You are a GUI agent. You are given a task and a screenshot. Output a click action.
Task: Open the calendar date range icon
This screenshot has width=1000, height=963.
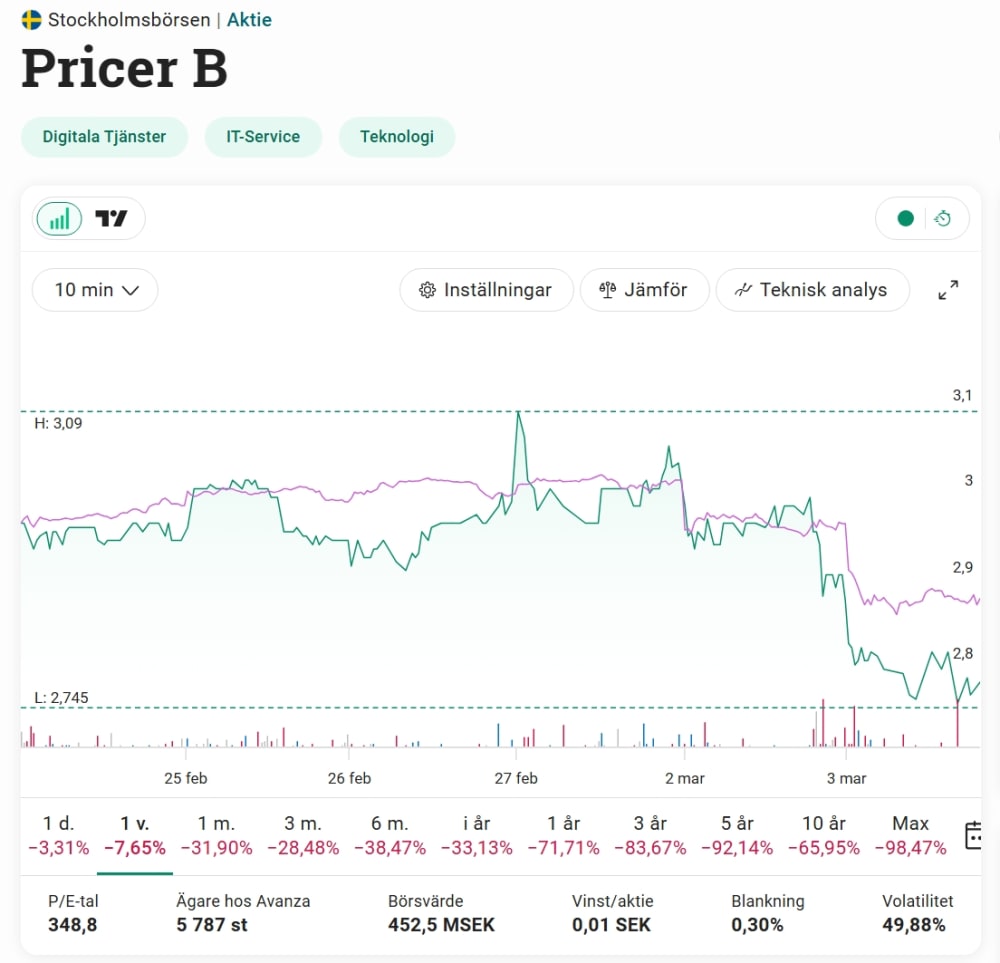[973, 835]
